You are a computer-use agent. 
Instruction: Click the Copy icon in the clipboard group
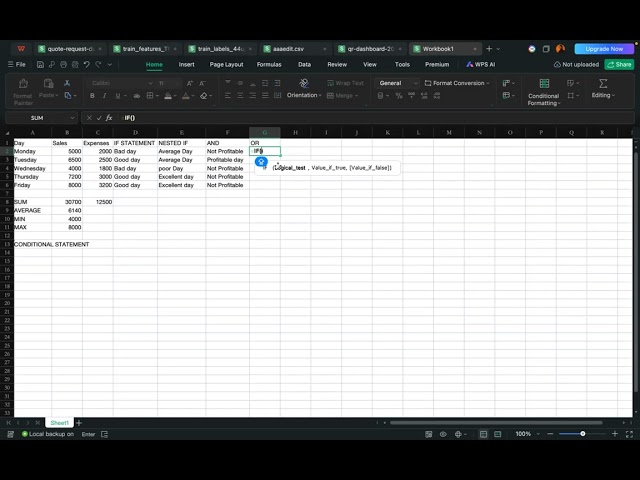click(x=68, y=96)
